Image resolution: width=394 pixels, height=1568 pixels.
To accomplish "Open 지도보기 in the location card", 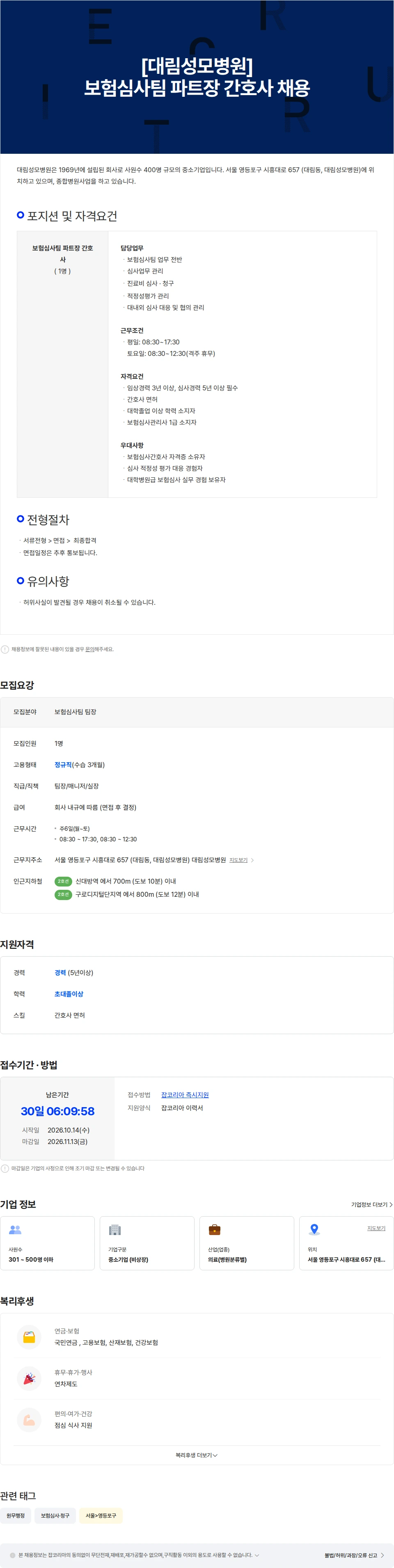I will (x=376, y=1228).
